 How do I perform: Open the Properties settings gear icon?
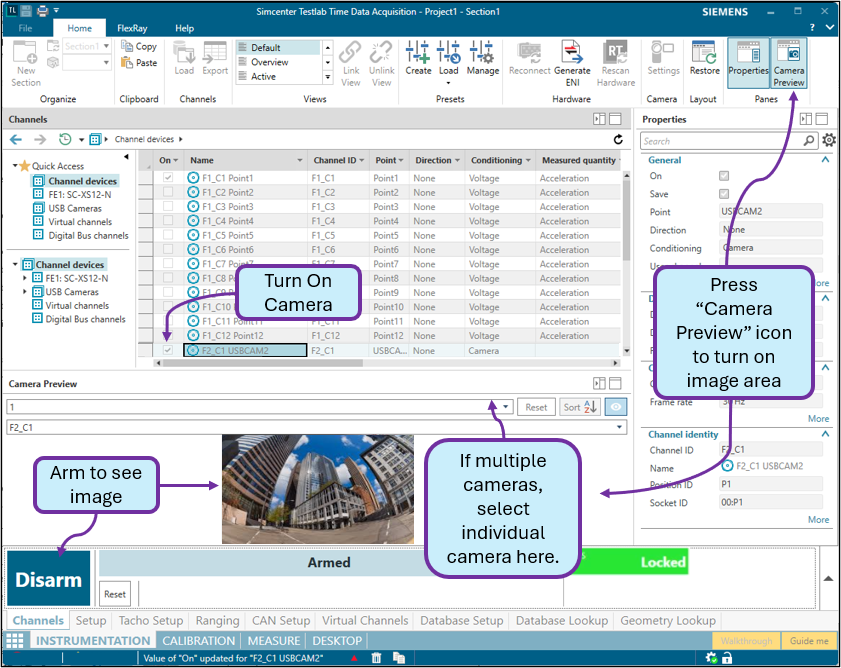[828, 141]
